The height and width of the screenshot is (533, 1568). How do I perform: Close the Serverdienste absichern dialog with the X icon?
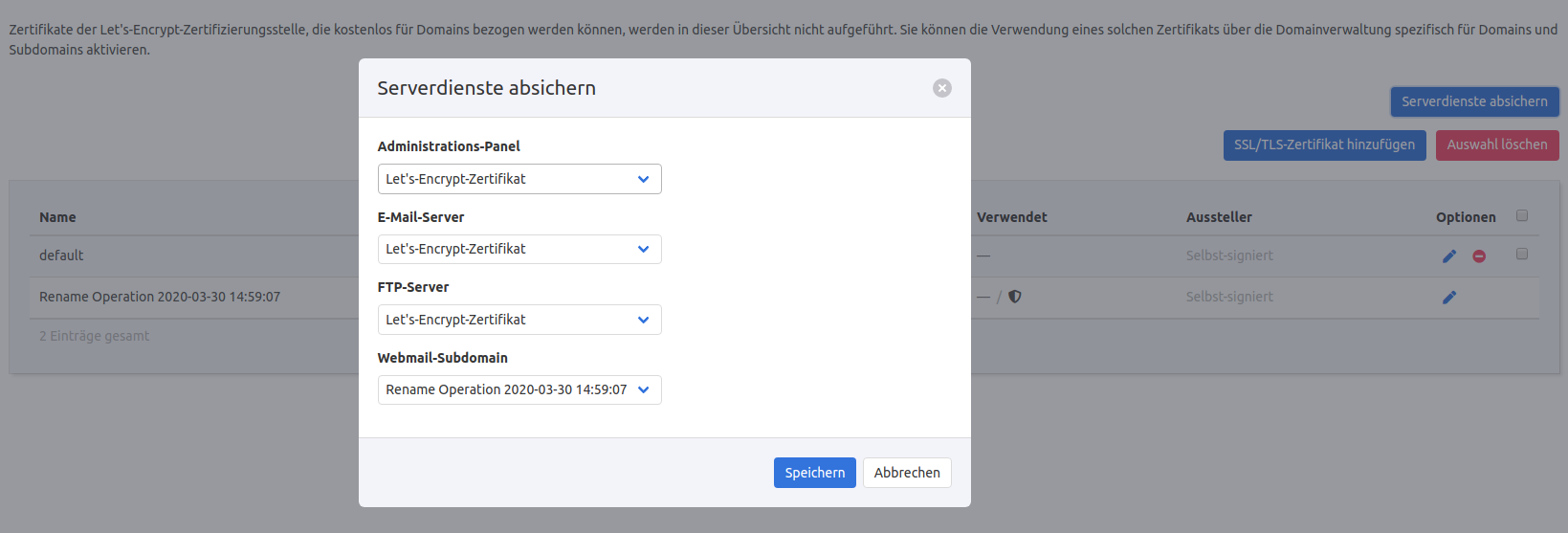pyautogui.click(x=942, y=88)
